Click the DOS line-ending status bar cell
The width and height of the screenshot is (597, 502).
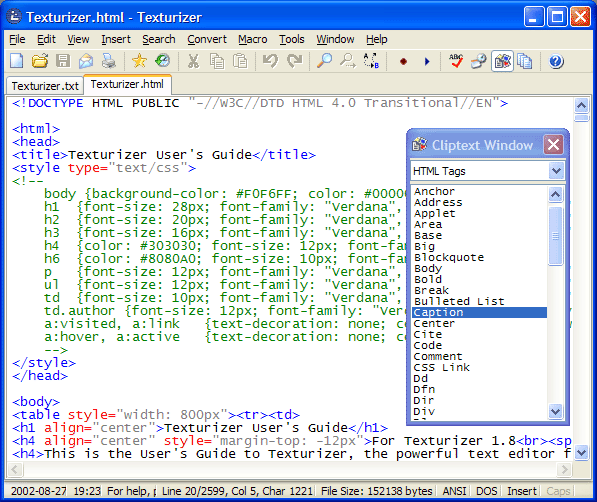tap(487, 491)
